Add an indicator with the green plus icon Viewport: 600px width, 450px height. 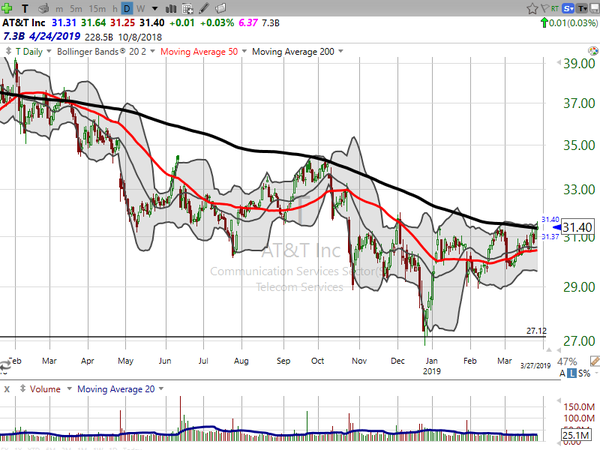pyautogui.click(x=7, y=8)
